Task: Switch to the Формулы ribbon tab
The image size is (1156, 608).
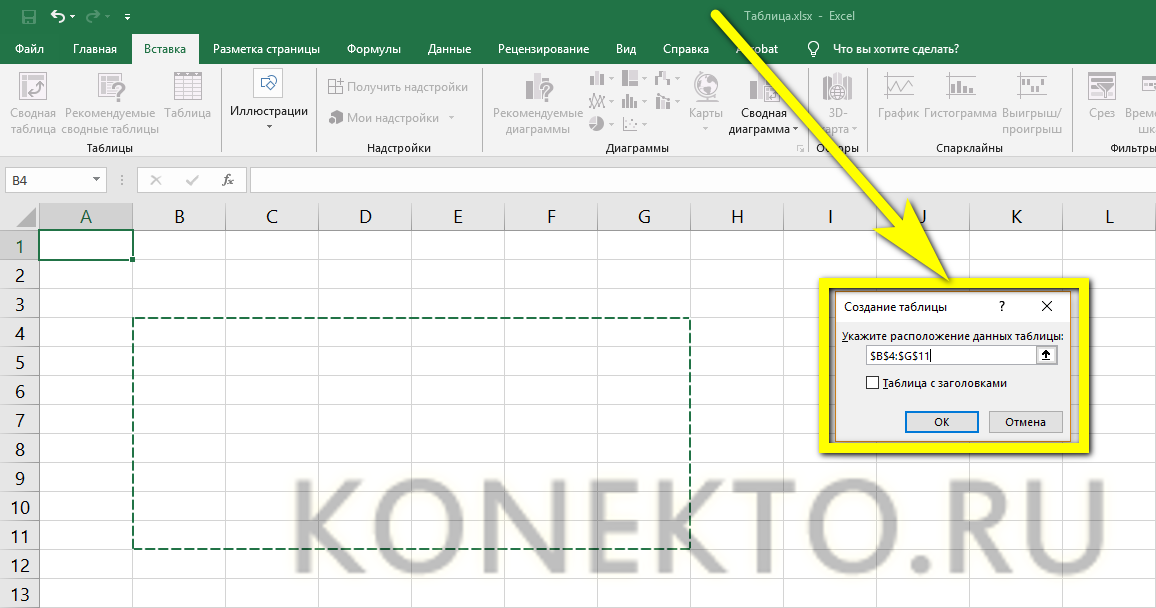Action: [374, 49]
